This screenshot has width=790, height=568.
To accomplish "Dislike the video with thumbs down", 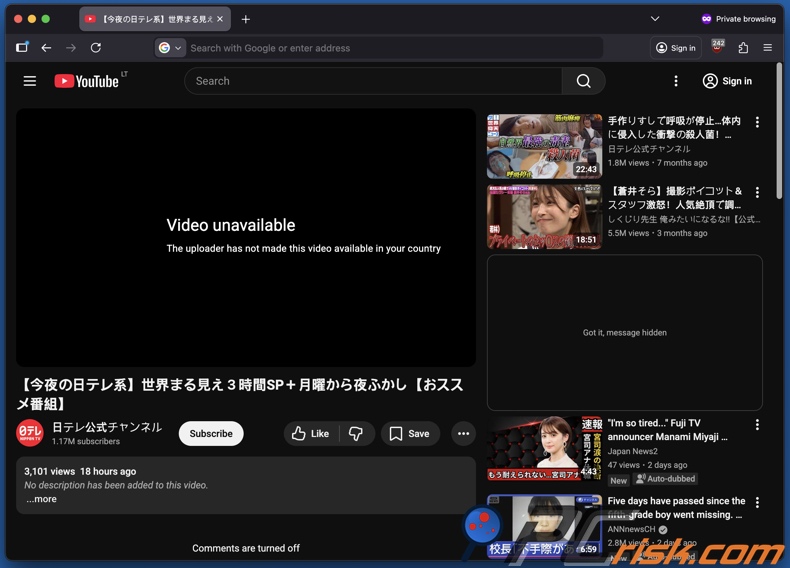I will point(356,433).
